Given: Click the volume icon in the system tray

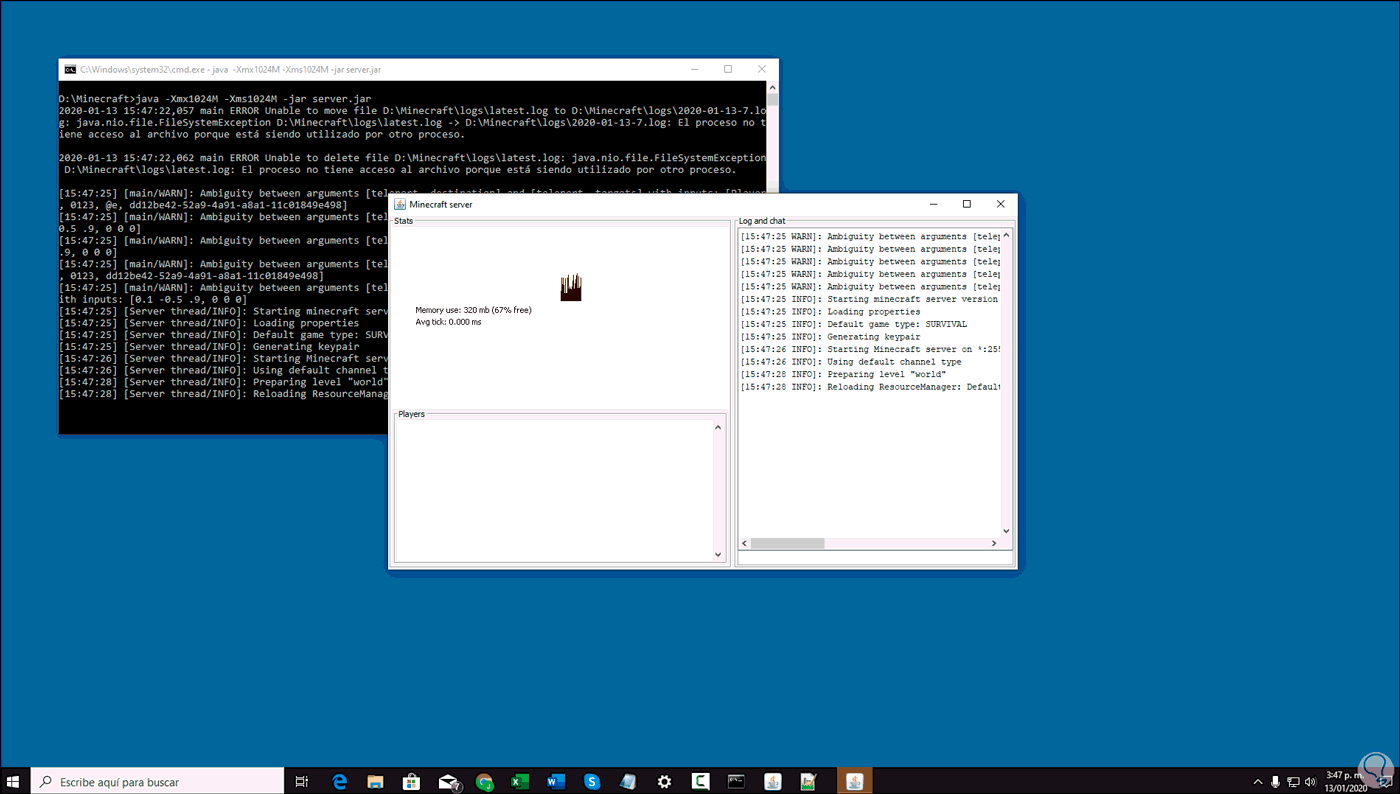Looking at the screenshot, I should tap(1310, 781).
